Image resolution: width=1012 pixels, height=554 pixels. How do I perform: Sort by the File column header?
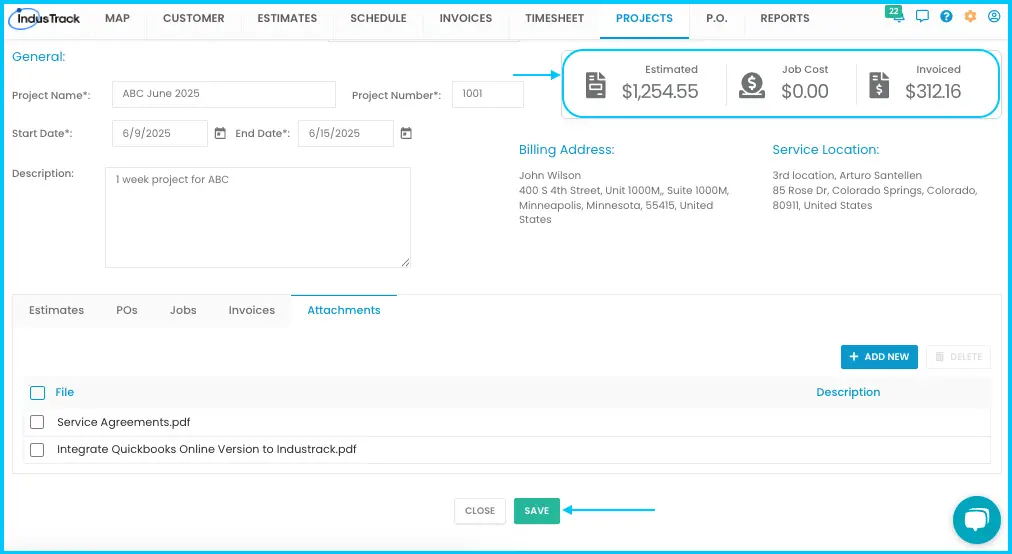(65, 393)
